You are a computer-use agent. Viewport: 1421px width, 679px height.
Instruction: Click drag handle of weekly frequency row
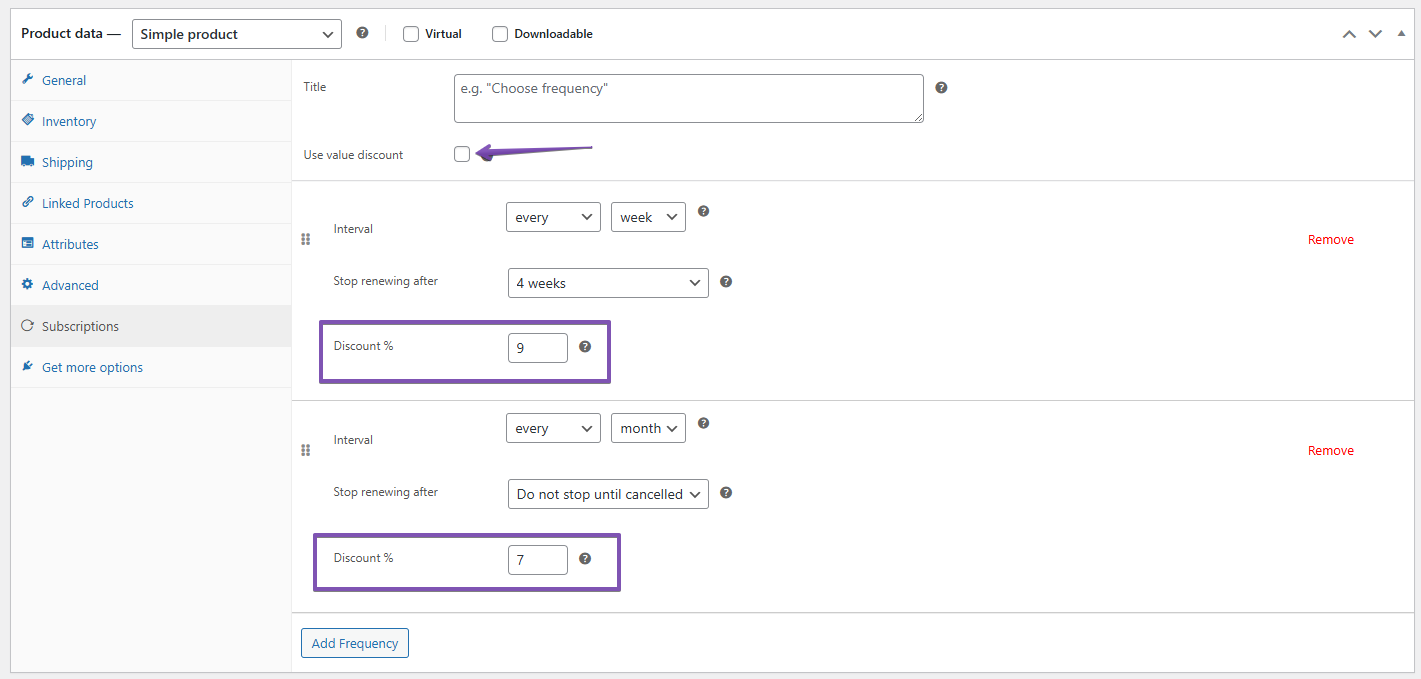click(x=306, y=240)
